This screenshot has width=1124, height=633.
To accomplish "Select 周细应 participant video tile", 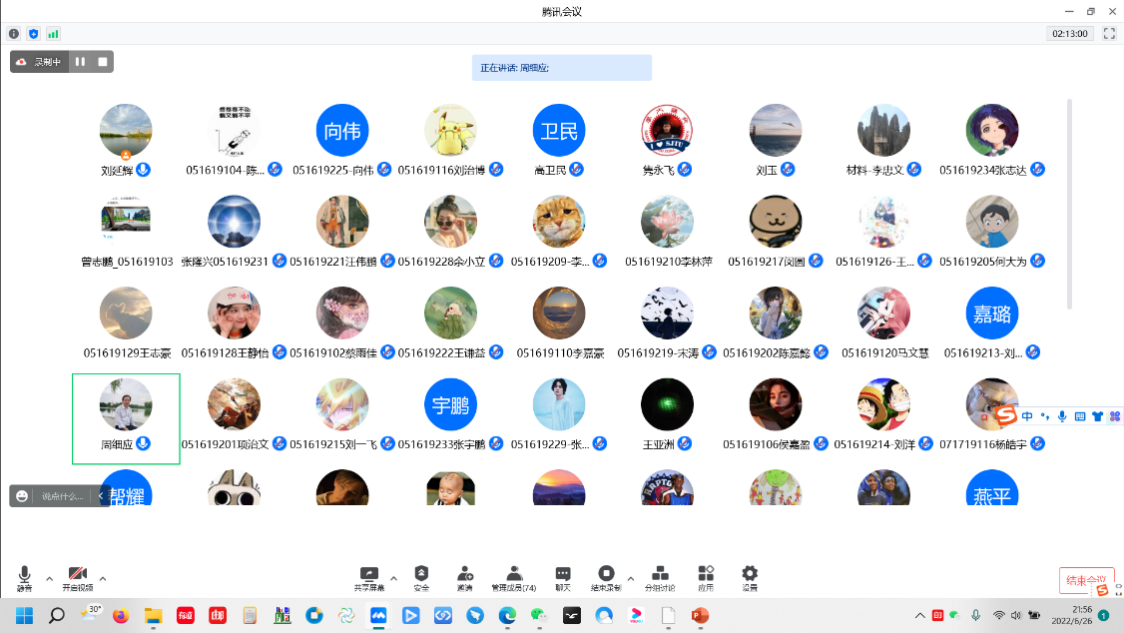I will coord(126,417).
